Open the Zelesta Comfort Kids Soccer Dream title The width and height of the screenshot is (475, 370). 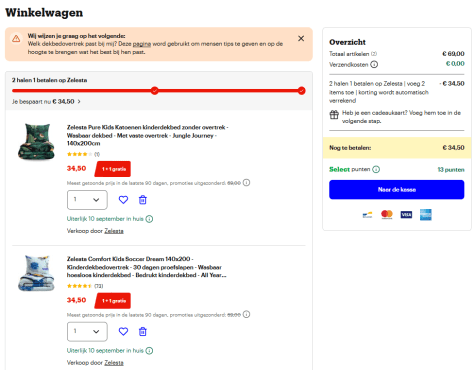tap(147, 267)
